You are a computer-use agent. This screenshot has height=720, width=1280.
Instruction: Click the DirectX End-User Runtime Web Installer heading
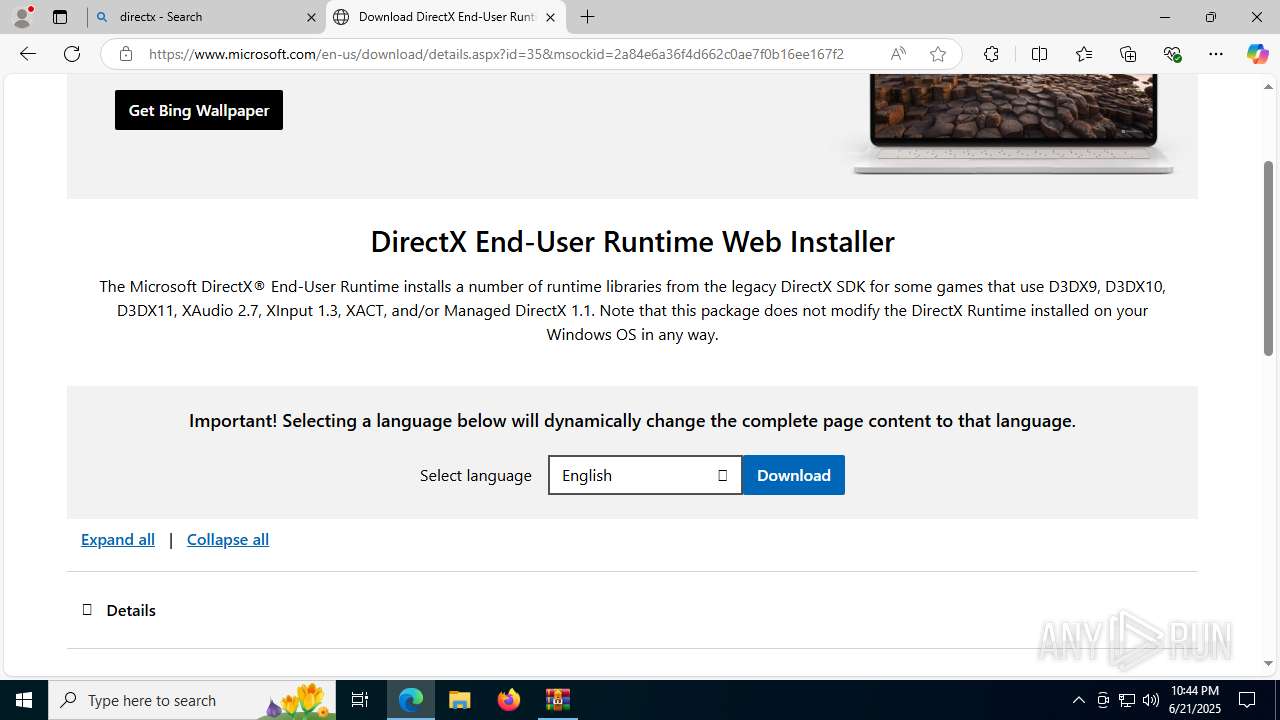(x=632, y=241)
